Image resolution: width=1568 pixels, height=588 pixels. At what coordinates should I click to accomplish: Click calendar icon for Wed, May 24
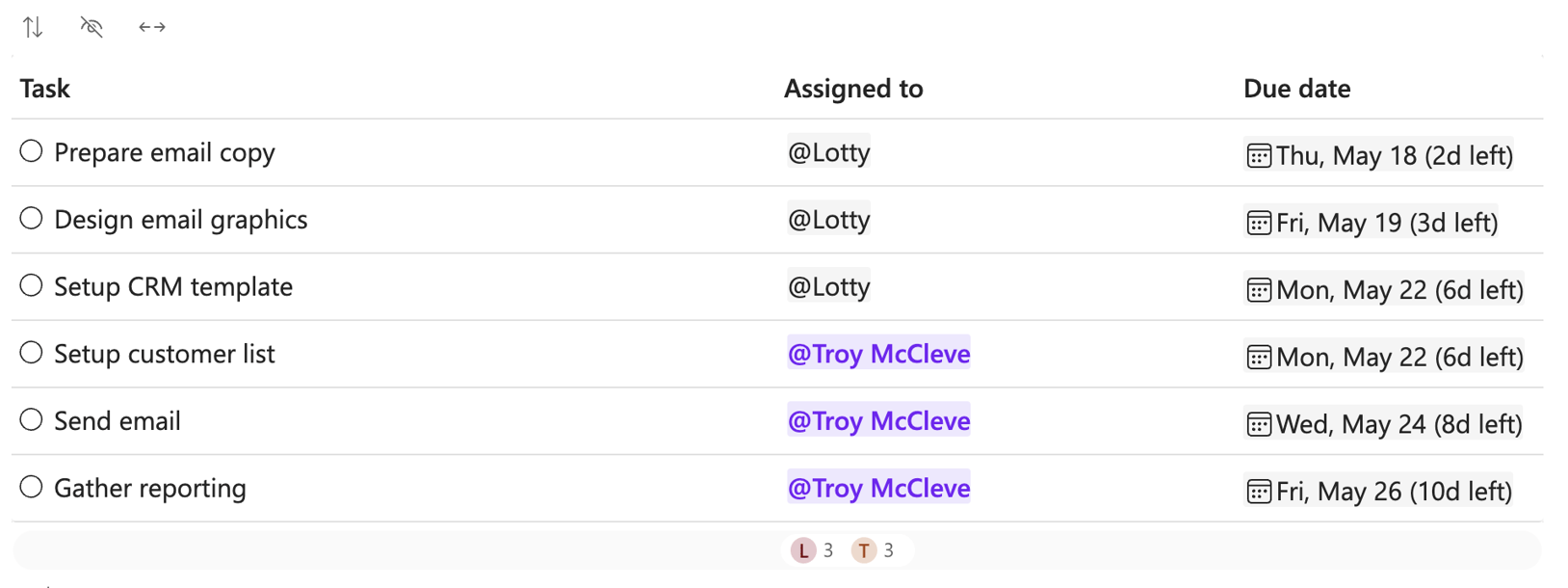(1259, 424)
